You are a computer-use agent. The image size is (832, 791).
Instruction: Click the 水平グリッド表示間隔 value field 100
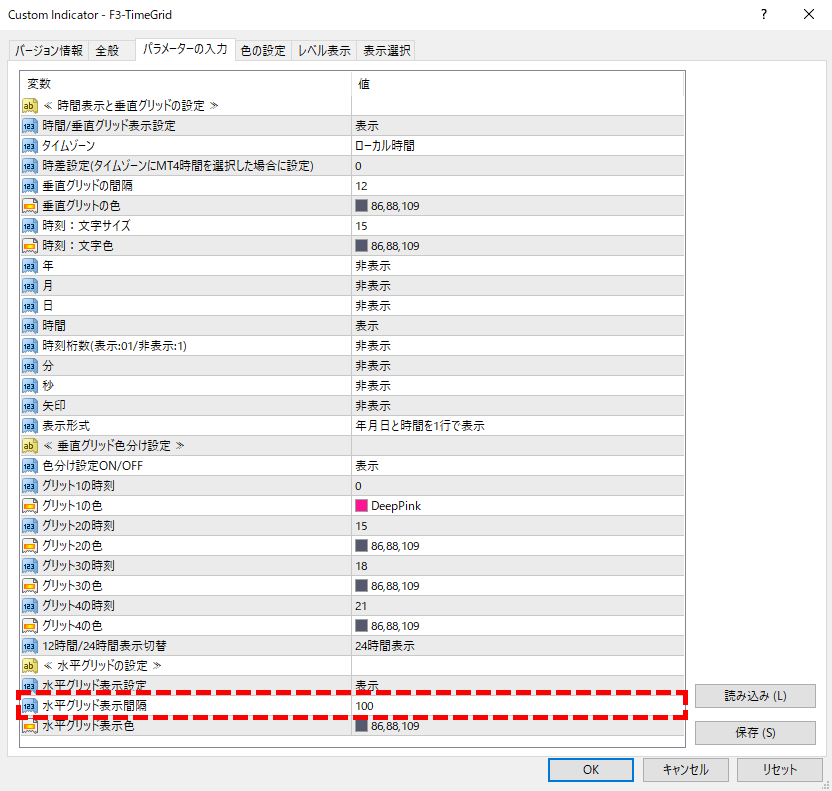pyautogui.click(x=364, y=706)
